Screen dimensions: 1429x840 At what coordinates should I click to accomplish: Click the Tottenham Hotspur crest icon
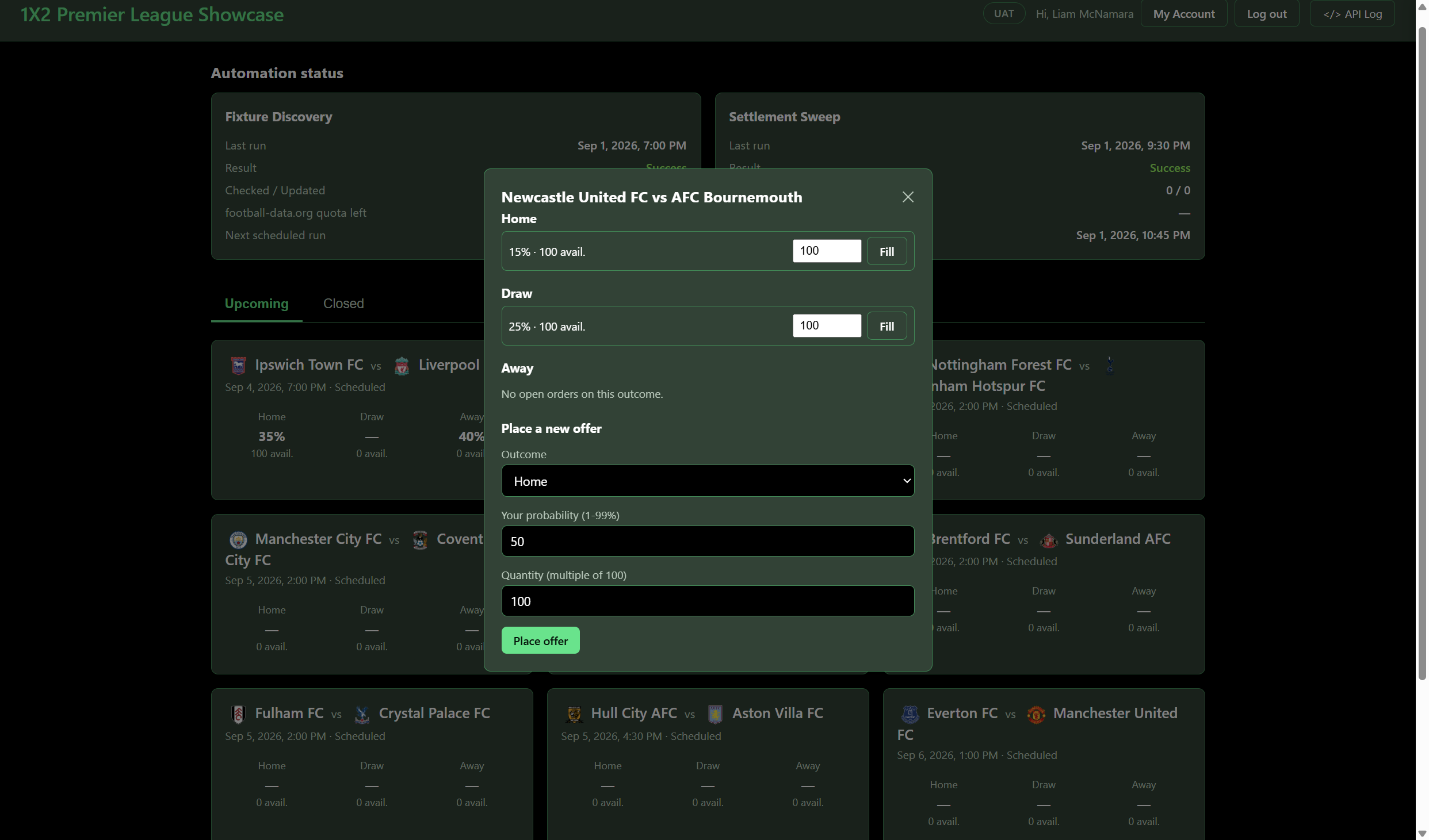pos(1110,366)
